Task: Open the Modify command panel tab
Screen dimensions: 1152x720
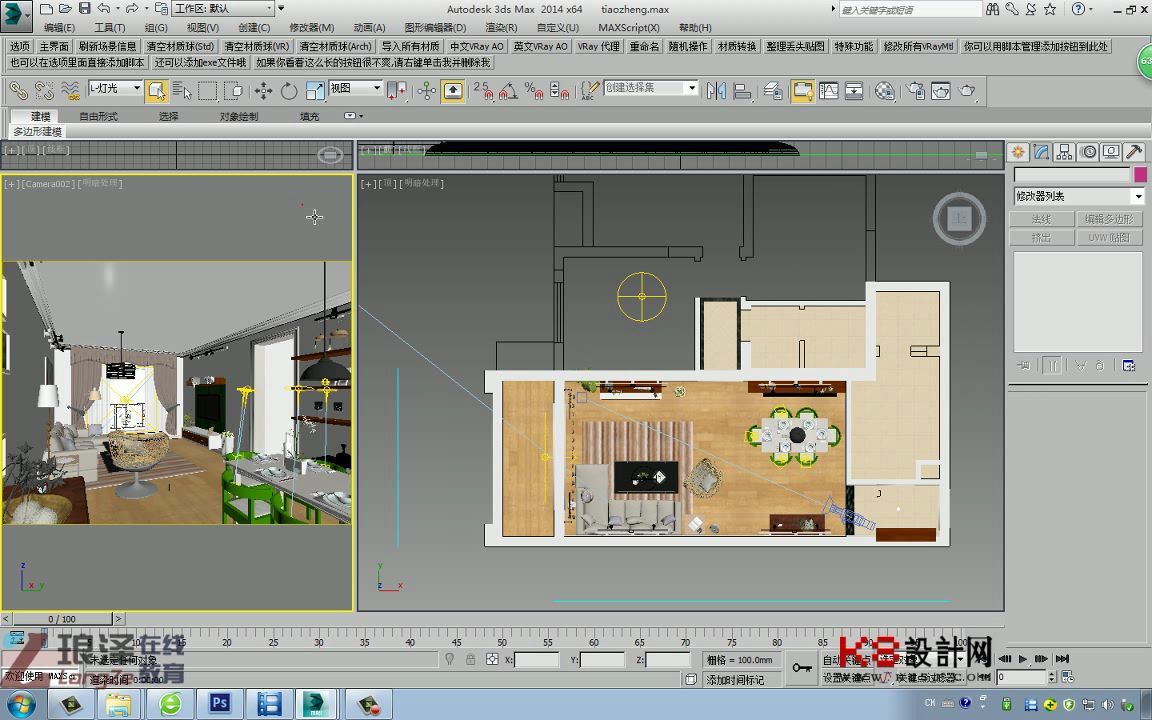Action: click(1041, 152)
